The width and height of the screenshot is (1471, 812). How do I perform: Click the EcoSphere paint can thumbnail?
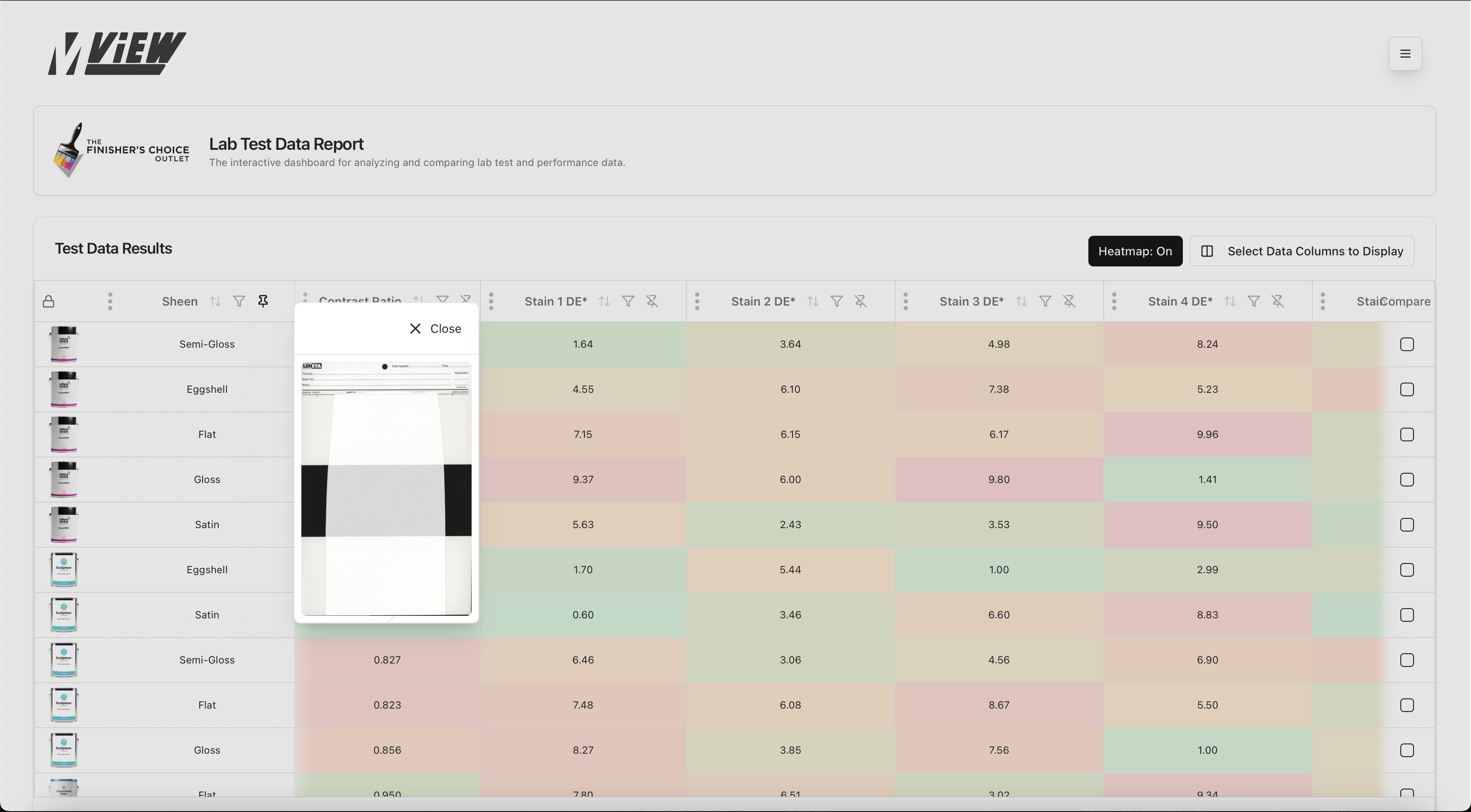(64, 569)
